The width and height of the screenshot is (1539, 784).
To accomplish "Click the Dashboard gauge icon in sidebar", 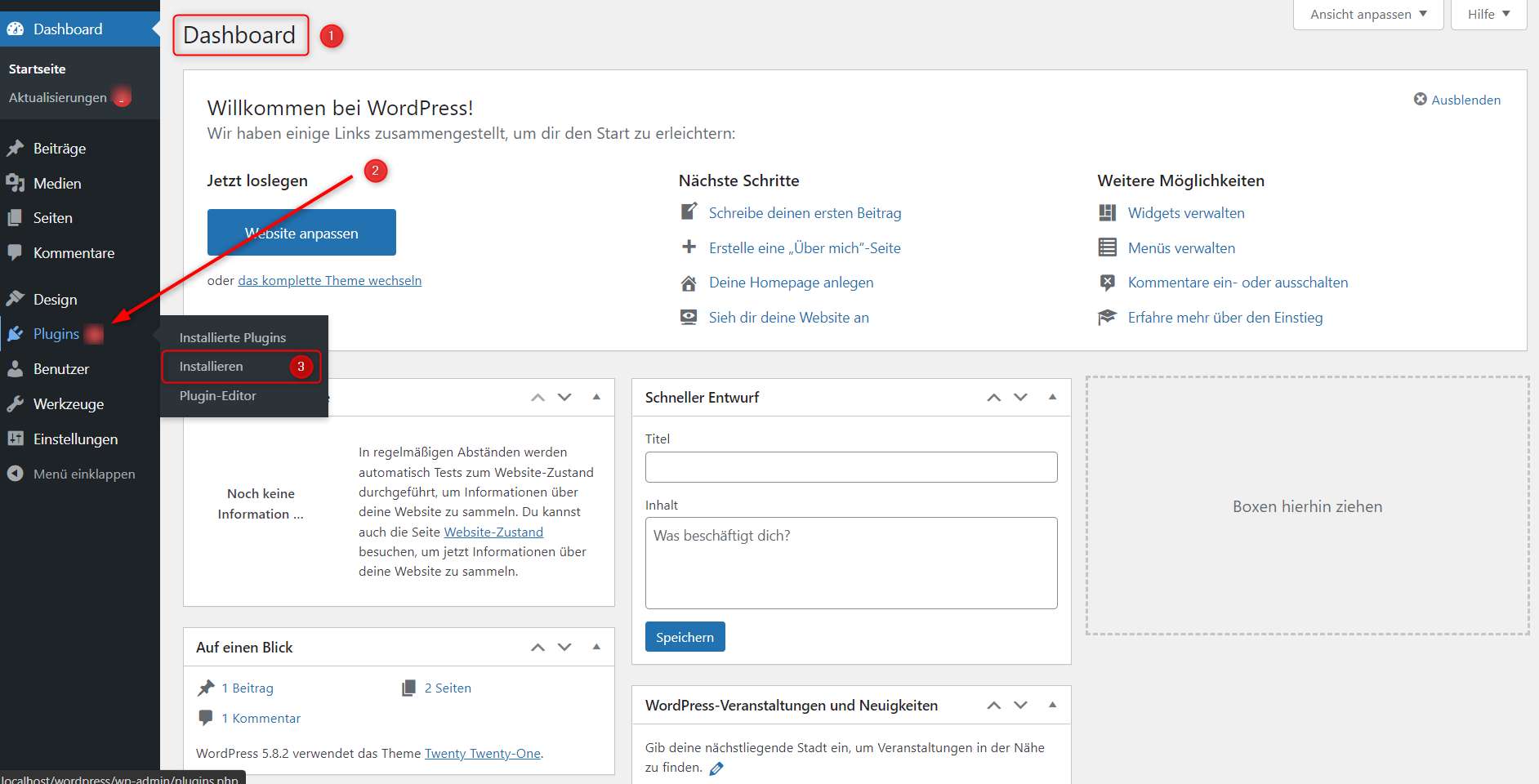I will [x=16, y=29].
